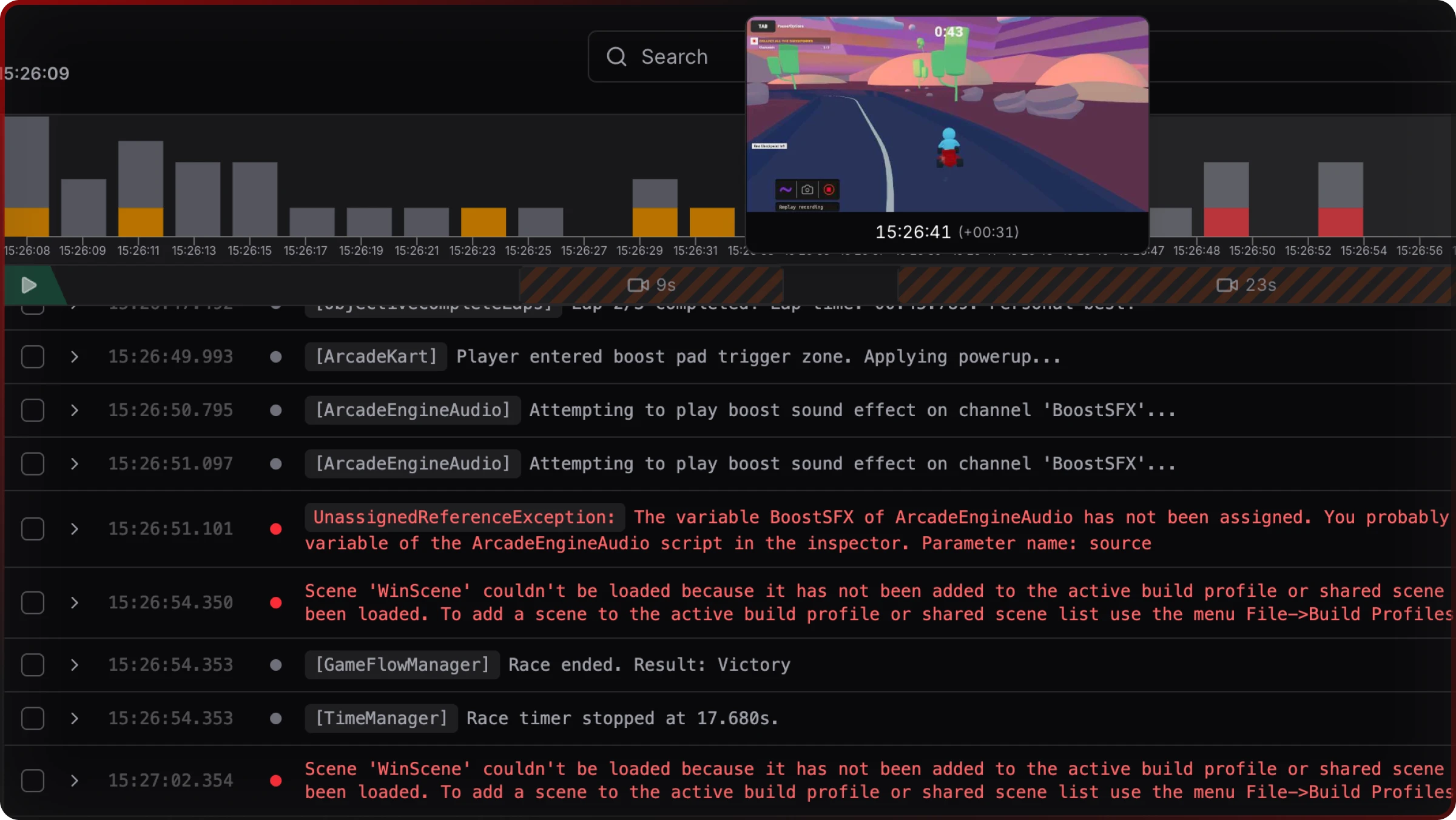The width and height of the screenshot is (1456, 820).
Task: Click the purple wave icon in preview
Action: coord(786,190)
